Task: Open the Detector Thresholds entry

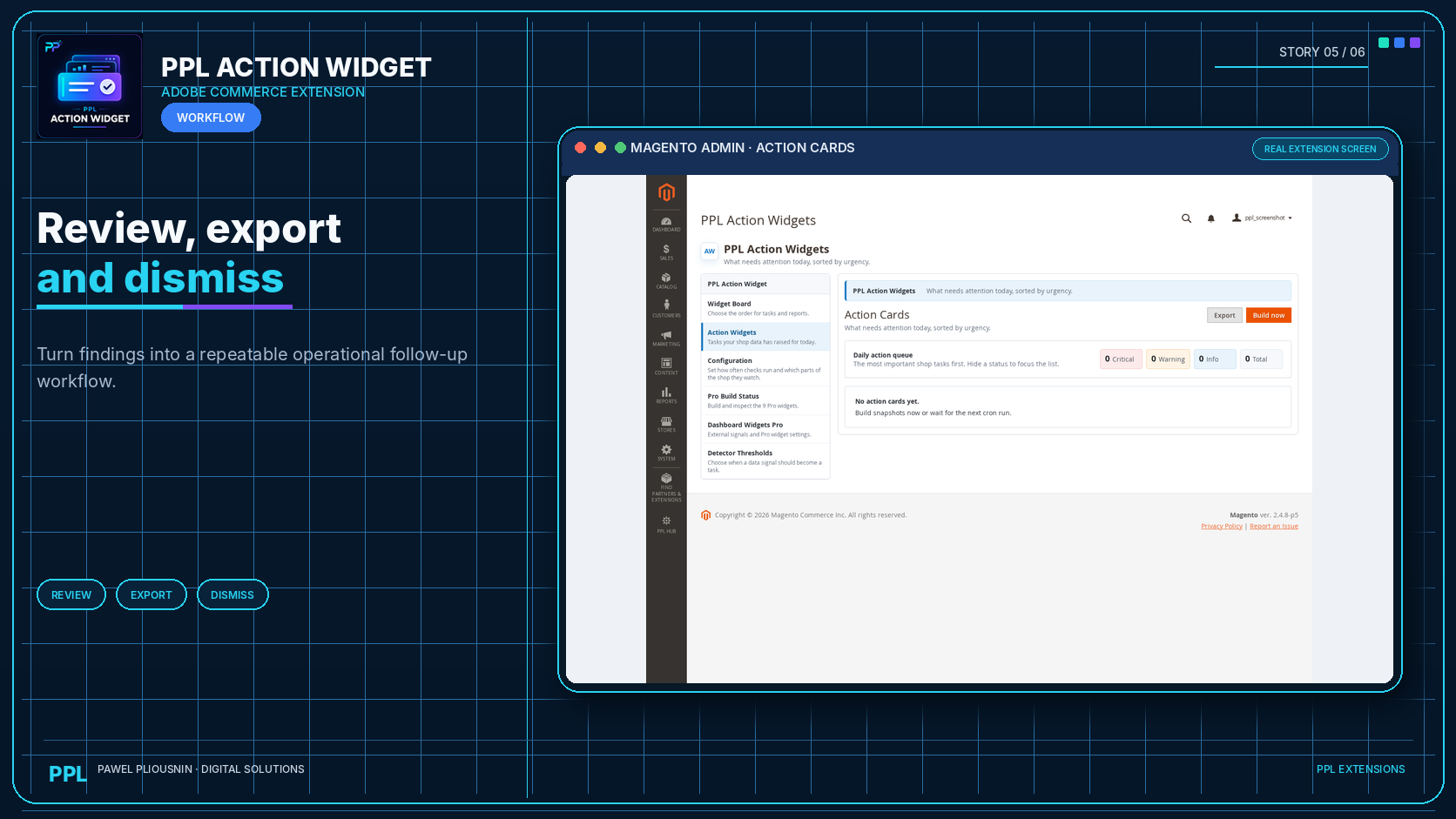Action: (765, 461)
